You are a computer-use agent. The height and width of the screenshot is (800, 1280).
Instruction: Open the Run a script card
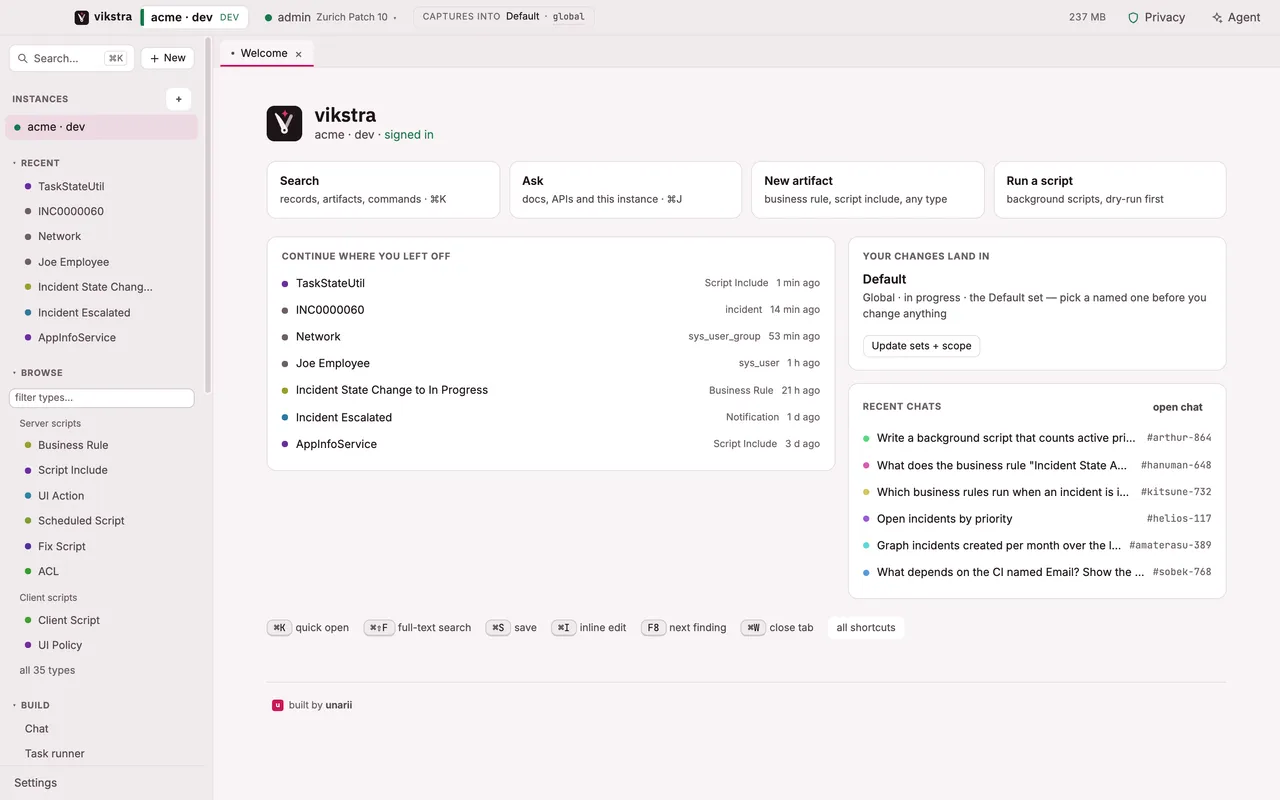[x=1110, y=189]
